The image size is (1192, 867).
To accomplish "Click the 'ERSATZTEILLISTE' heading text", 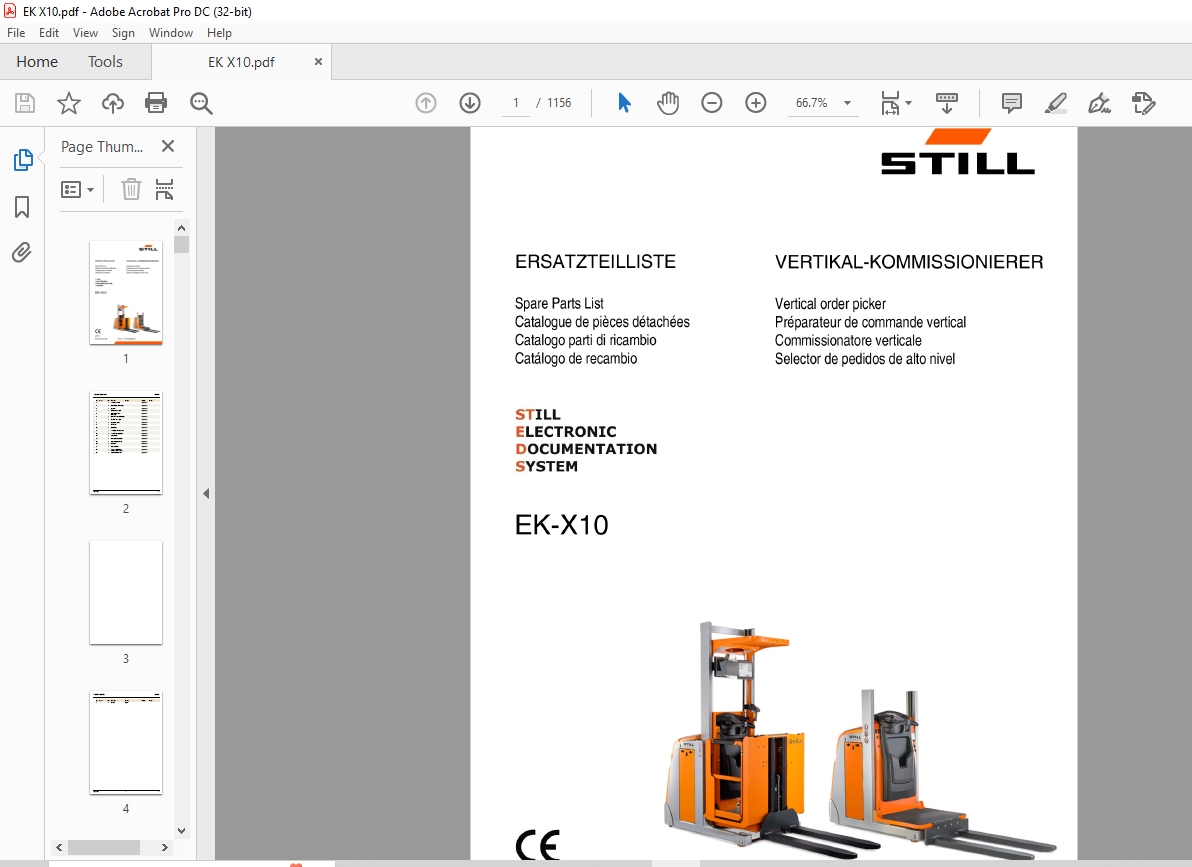I will click(x=595, y=262).
